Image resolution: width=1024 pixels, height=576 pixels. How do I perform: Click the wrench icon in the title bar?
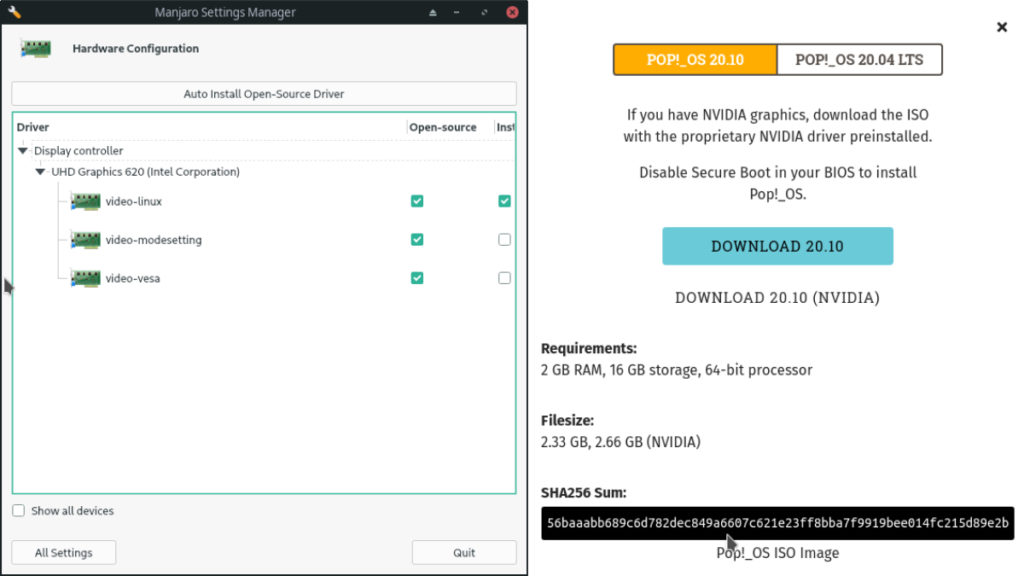[13, 11]
